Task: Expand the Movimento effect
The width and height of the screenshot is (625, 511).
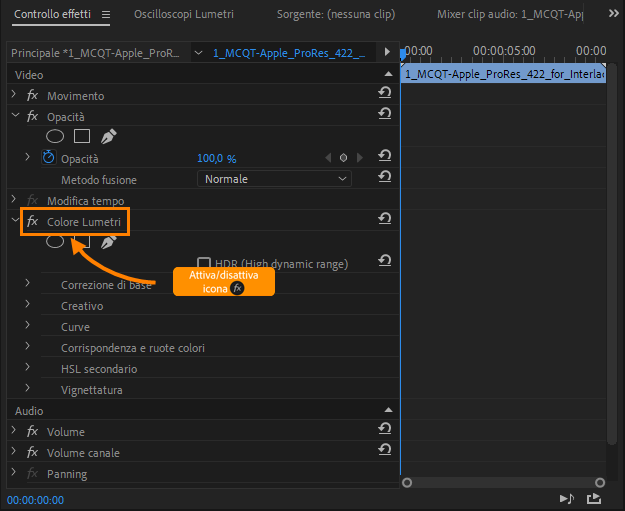Action: tap(14, 94)
